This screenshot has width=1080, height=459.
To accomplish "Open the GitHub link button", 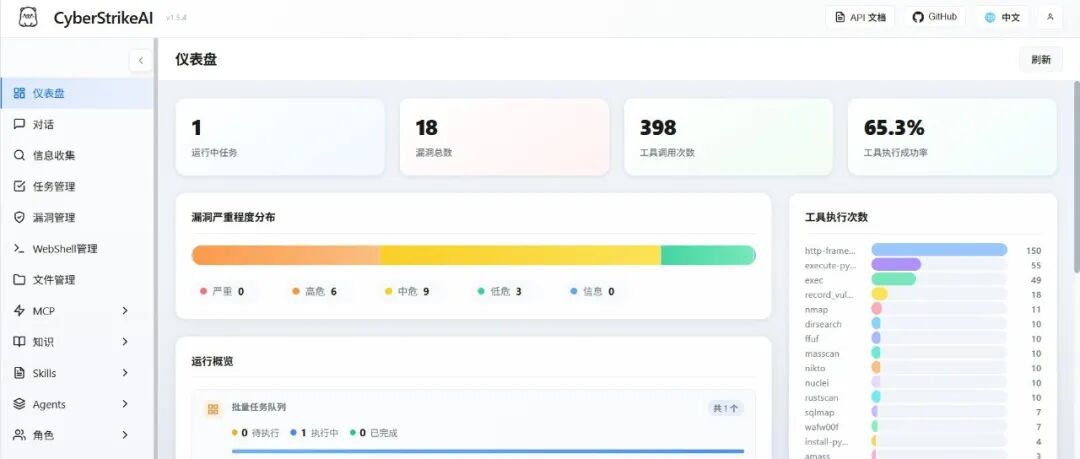I will point(935,17).
